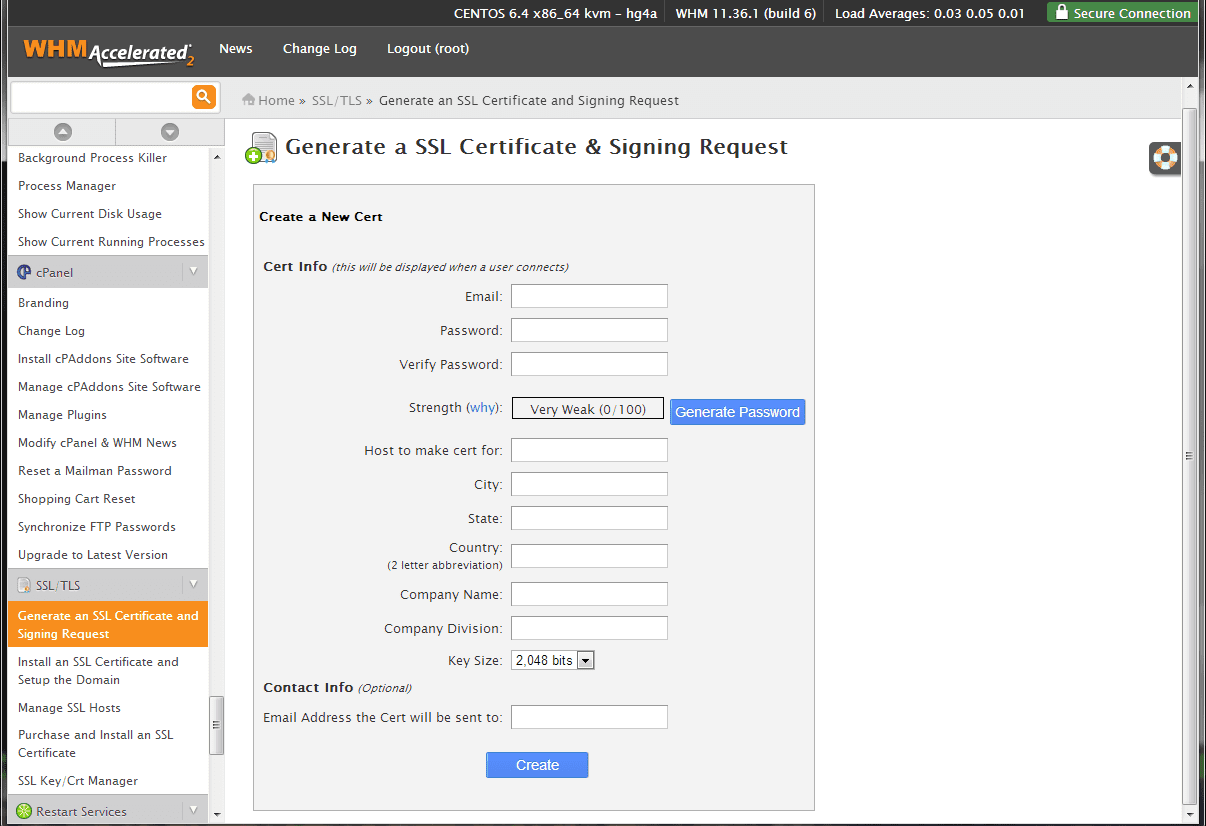Click the orange search magnifier icon

pos(204,97)
